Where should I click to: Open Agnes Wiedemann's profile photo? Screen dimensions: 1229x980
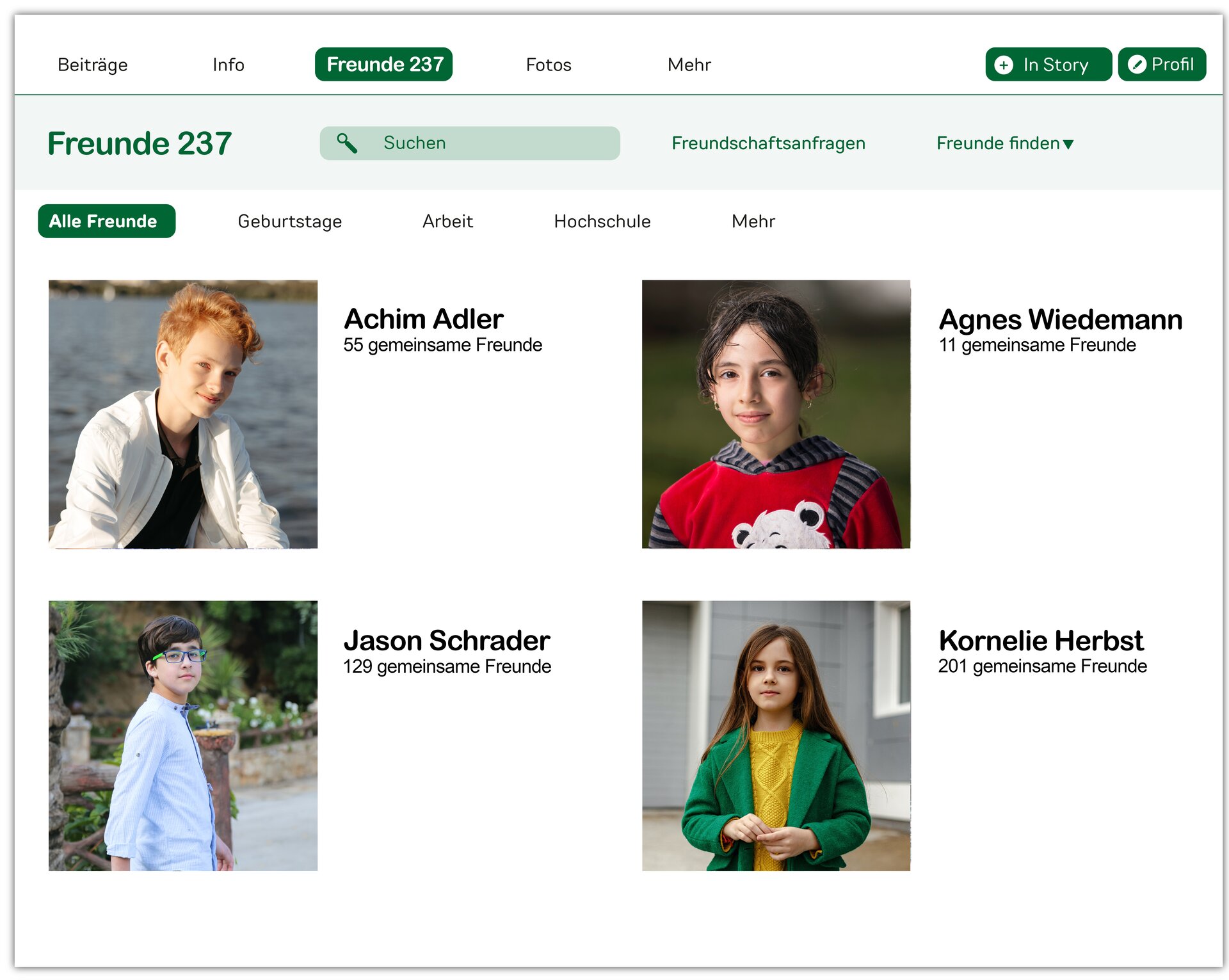click(775, 414)
